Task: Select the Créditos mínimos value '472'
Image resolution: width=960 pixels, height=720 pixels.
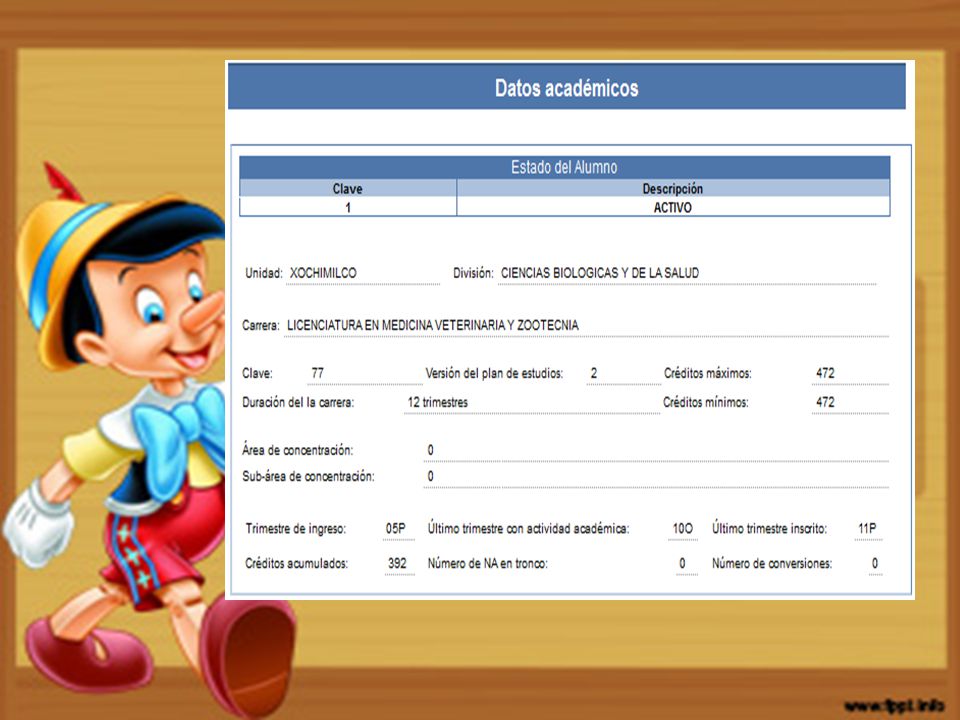Action: [825, 402]
